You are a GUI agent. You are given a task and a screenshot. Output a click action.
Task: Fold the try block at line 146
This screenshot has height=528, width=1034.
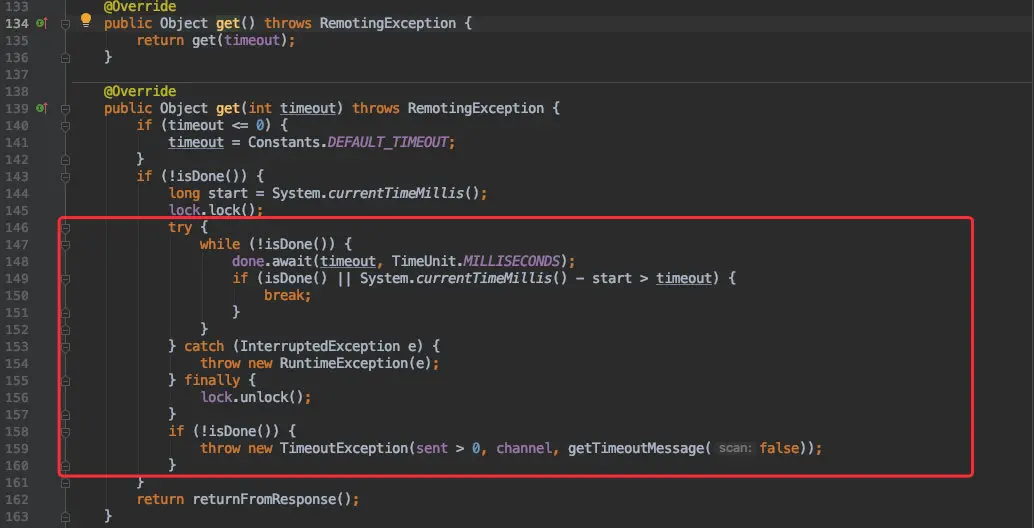[x=65, y=228]
